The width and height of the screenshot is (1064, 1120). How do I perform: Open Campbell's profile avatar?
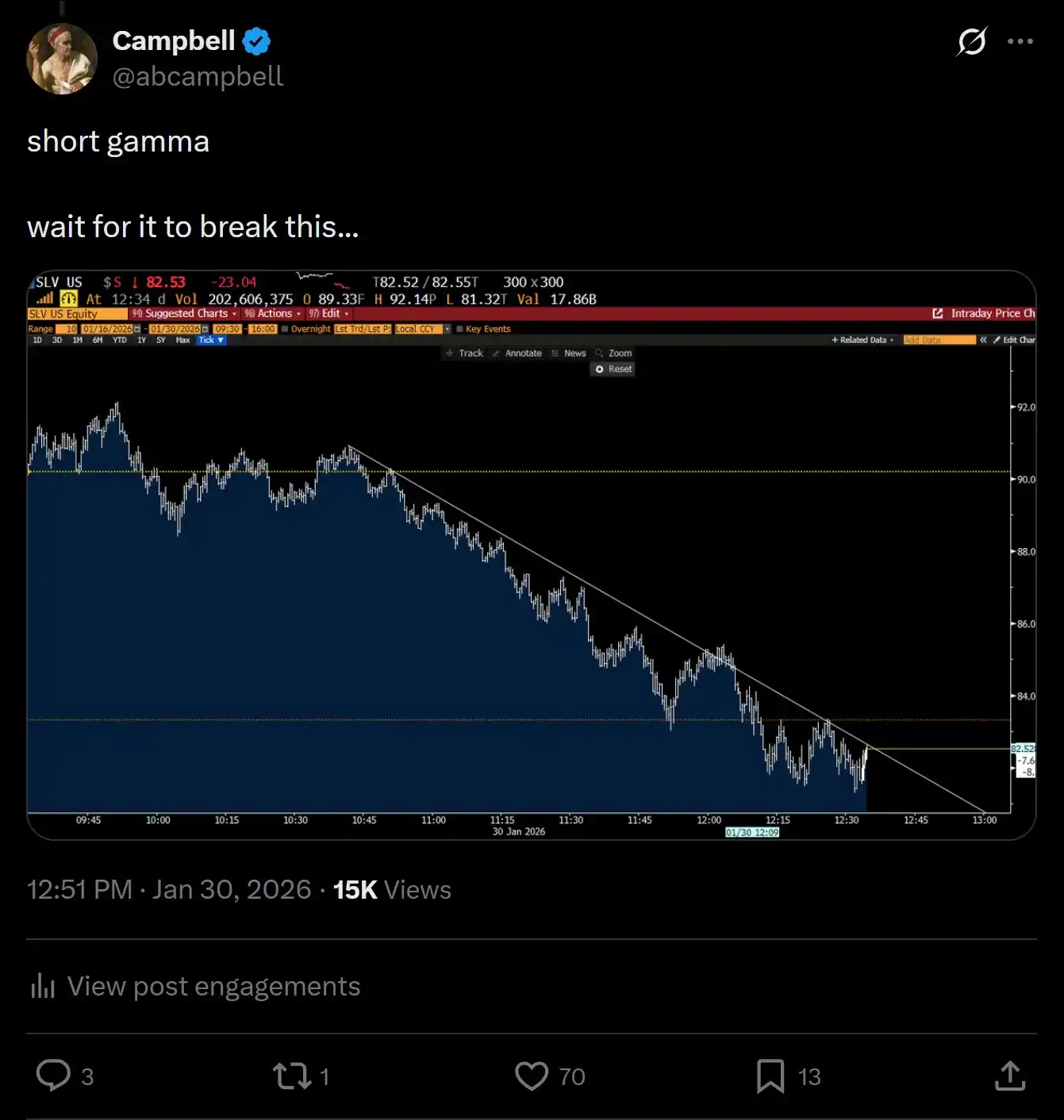click(x=62, y=59)
